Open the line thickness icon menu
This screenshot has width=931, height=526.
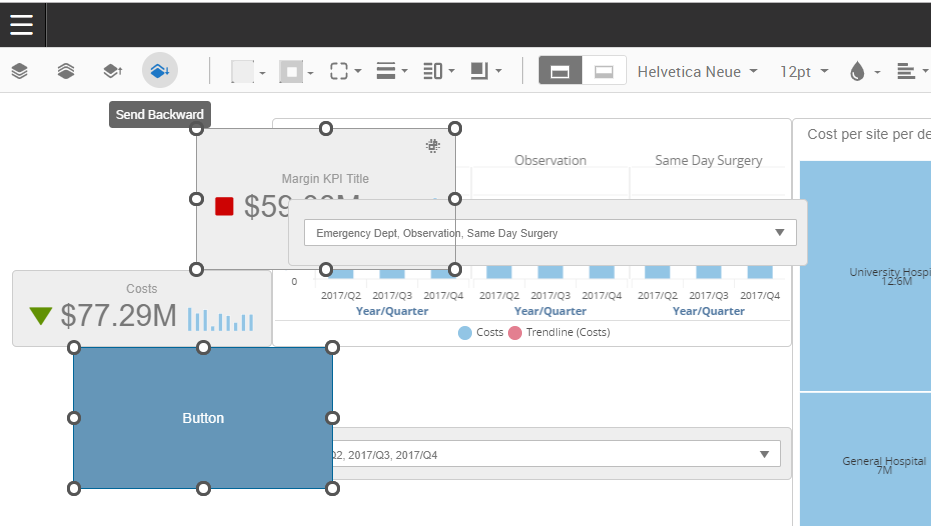tap(391, 71)
